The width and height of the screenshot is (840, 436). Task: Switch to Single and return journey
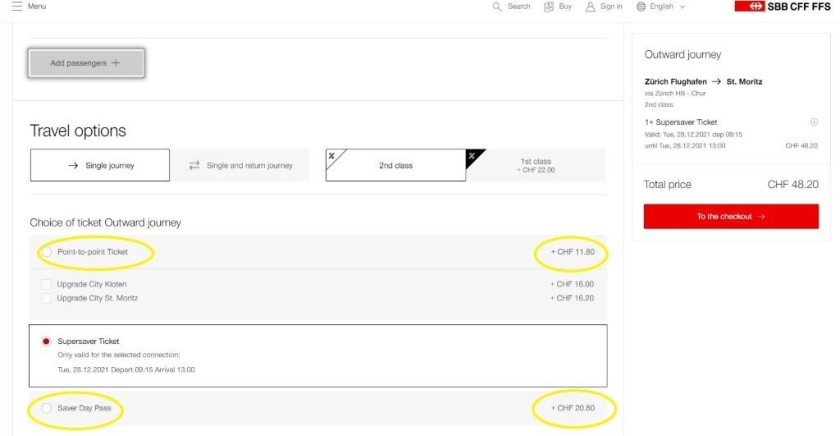pos(240,165)
